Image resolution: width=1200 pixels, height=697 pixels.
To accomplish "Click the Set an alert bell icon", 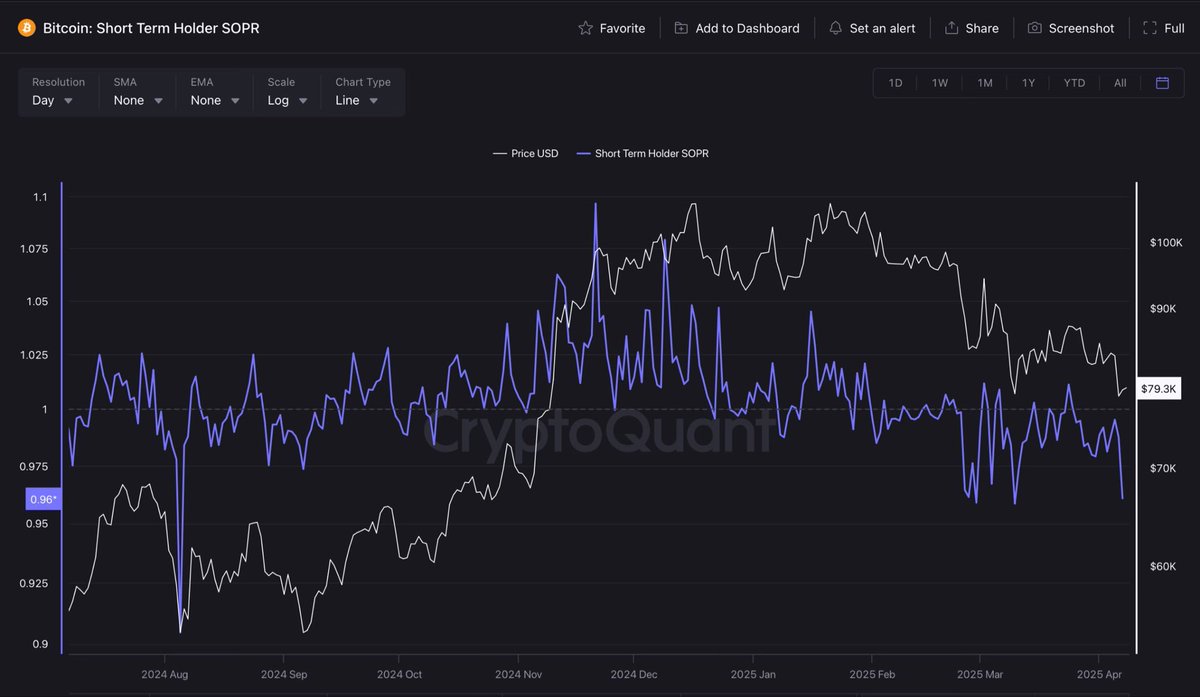I will pos(836,28).
